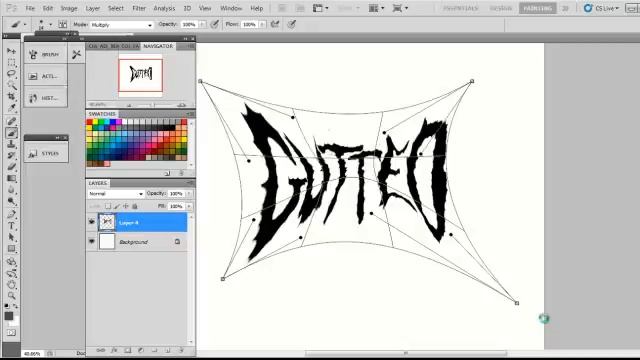Screen dimensions: 640x360
Task: Hide the Background layer eye icon
Action: coord(92,242)
